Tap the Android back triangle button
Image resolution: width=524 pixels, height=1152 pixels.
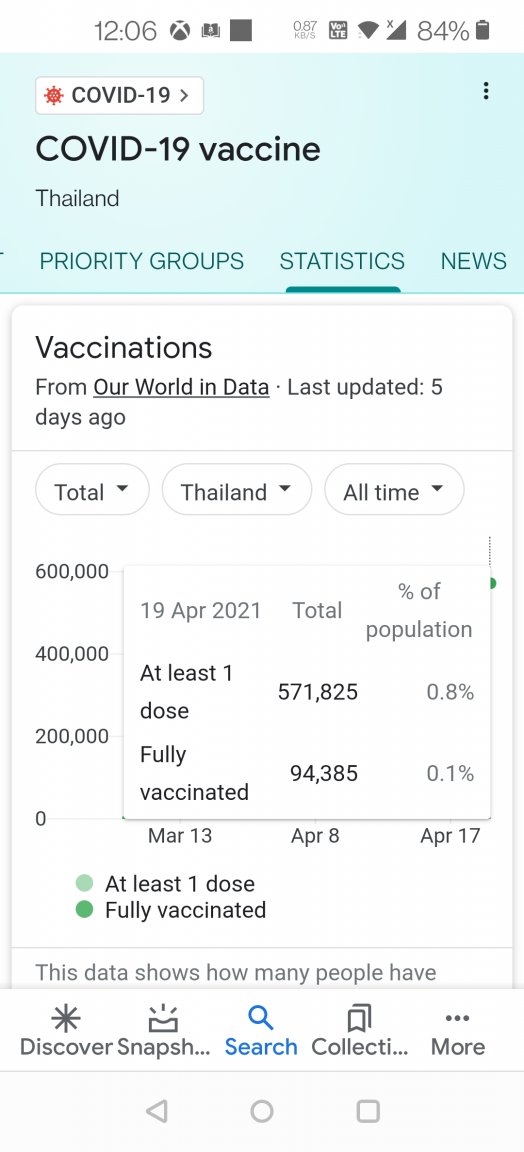pos(157,1111)
